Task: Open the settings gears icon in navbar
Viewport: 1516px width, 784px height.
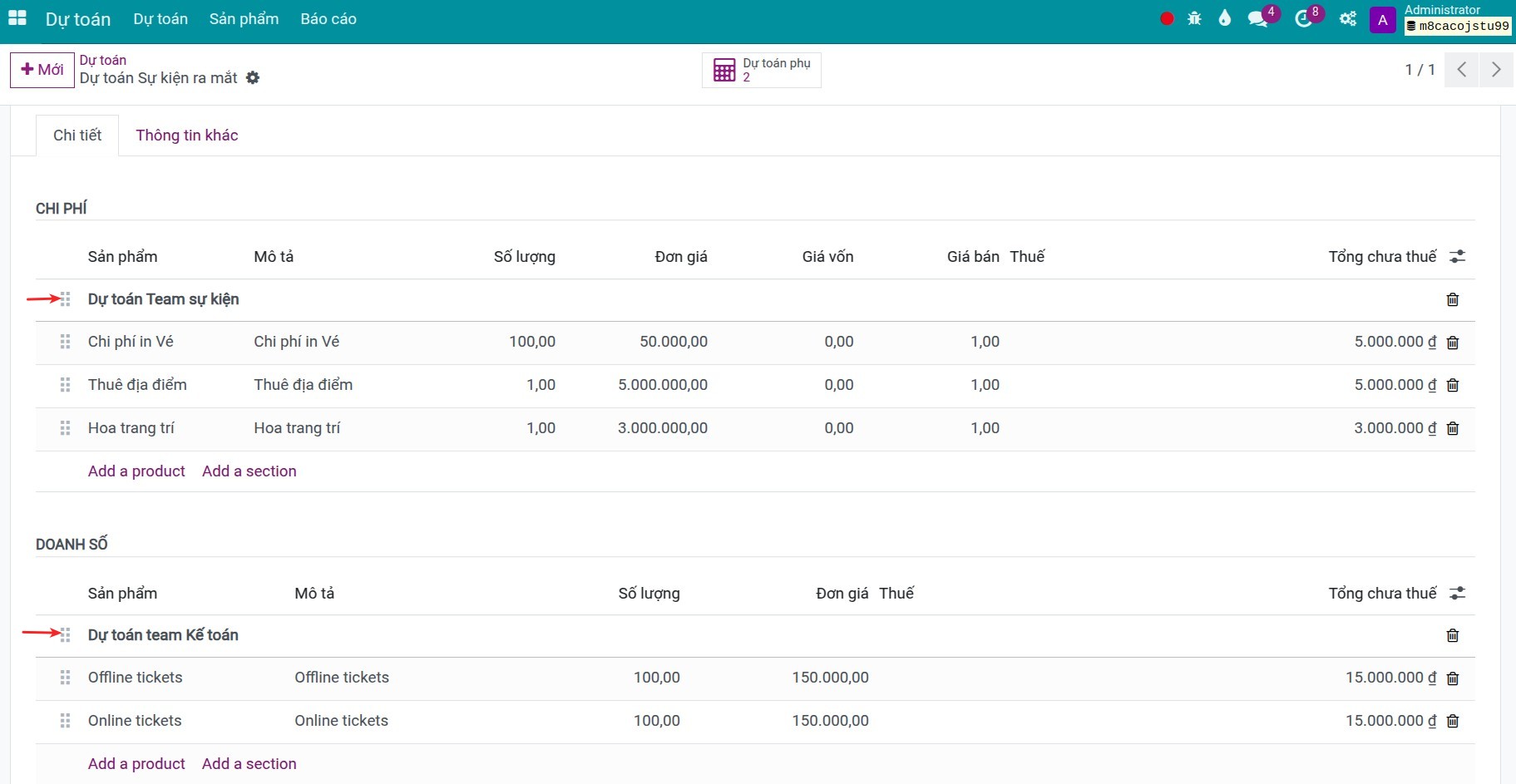Action: pyautogui.click(x=1348, y=18)
